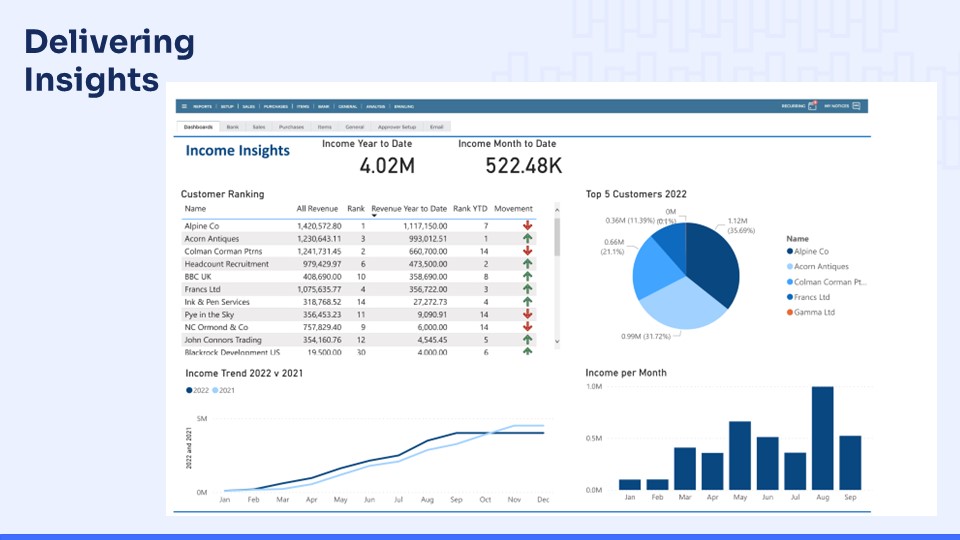Click BBC UK year-to-date value 358,690.00
The image size is (960, 540).
click(x=425, y=277)
